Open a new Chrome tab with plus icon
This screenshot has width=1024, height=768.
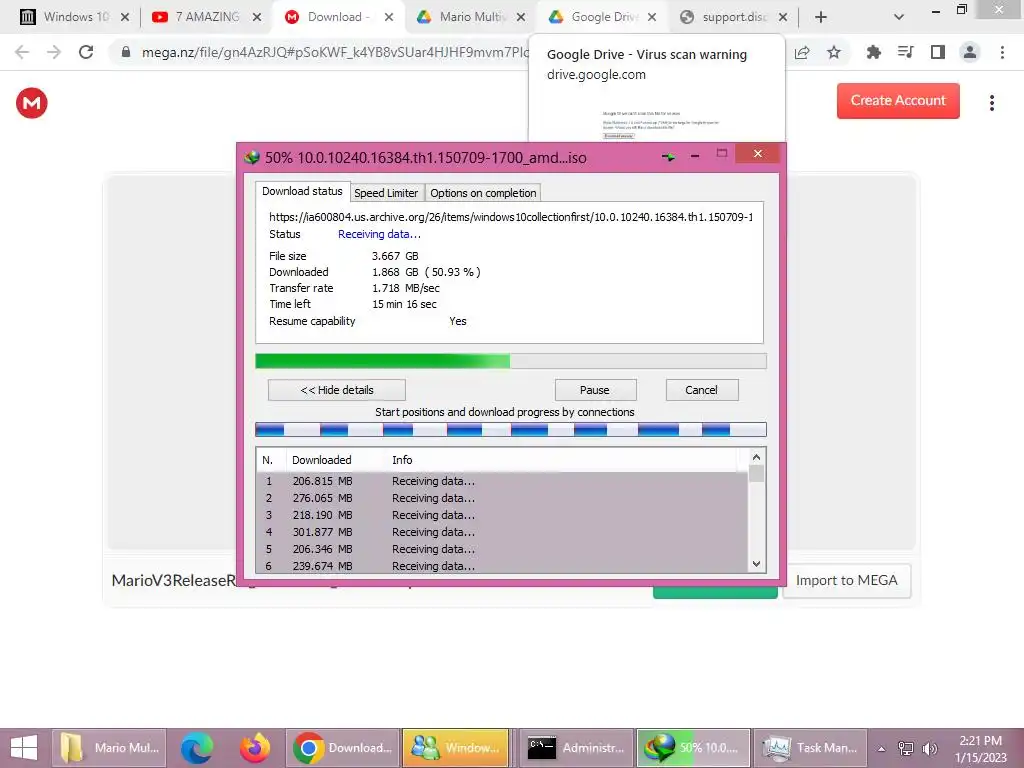821,18
